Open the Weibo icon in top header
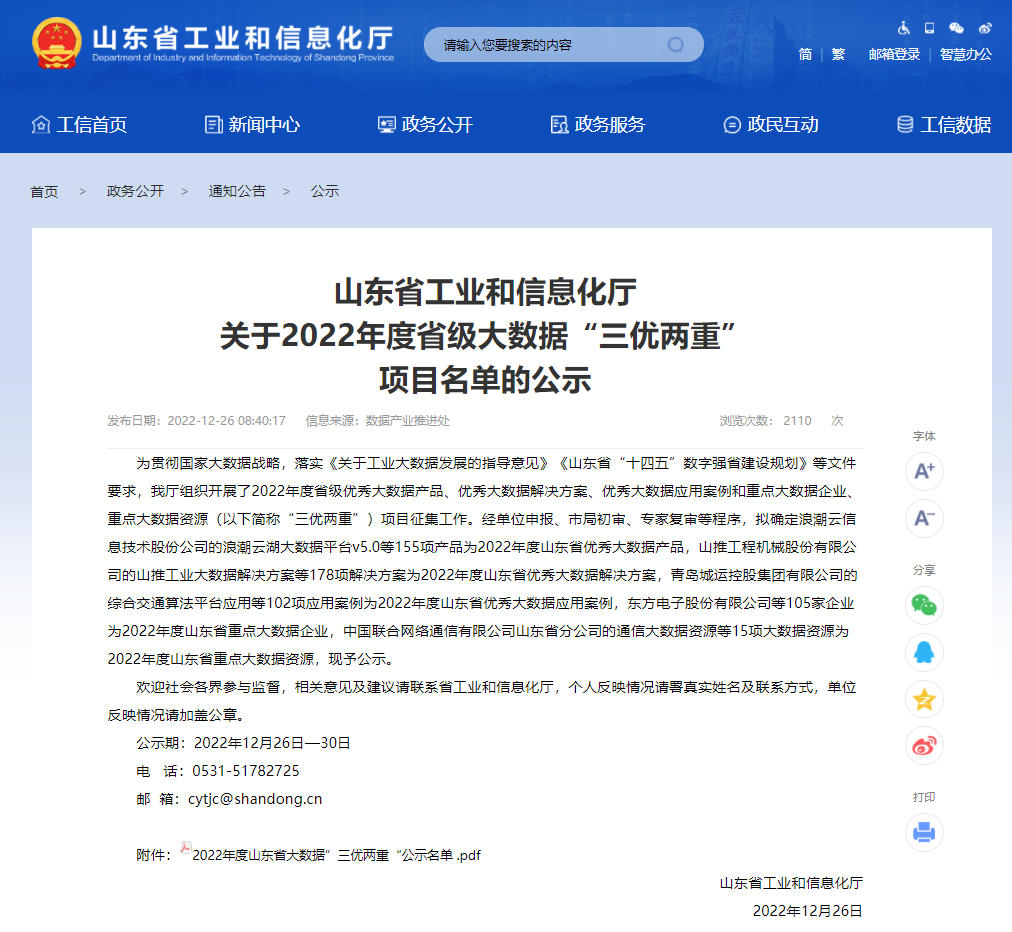 coord(985,28)
